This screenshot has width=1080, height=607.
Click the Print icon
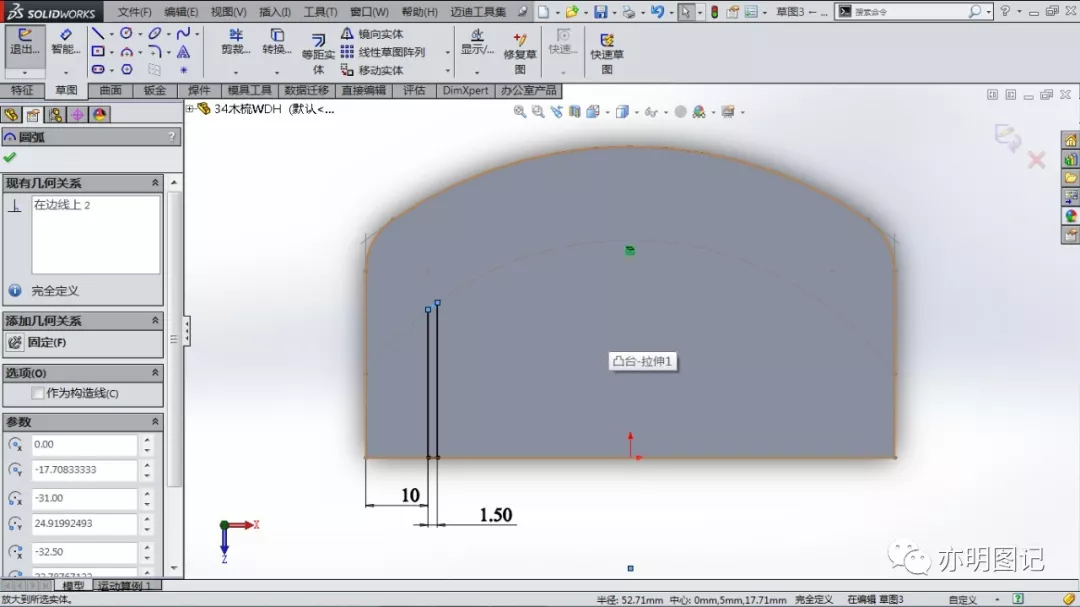point(628,12)
